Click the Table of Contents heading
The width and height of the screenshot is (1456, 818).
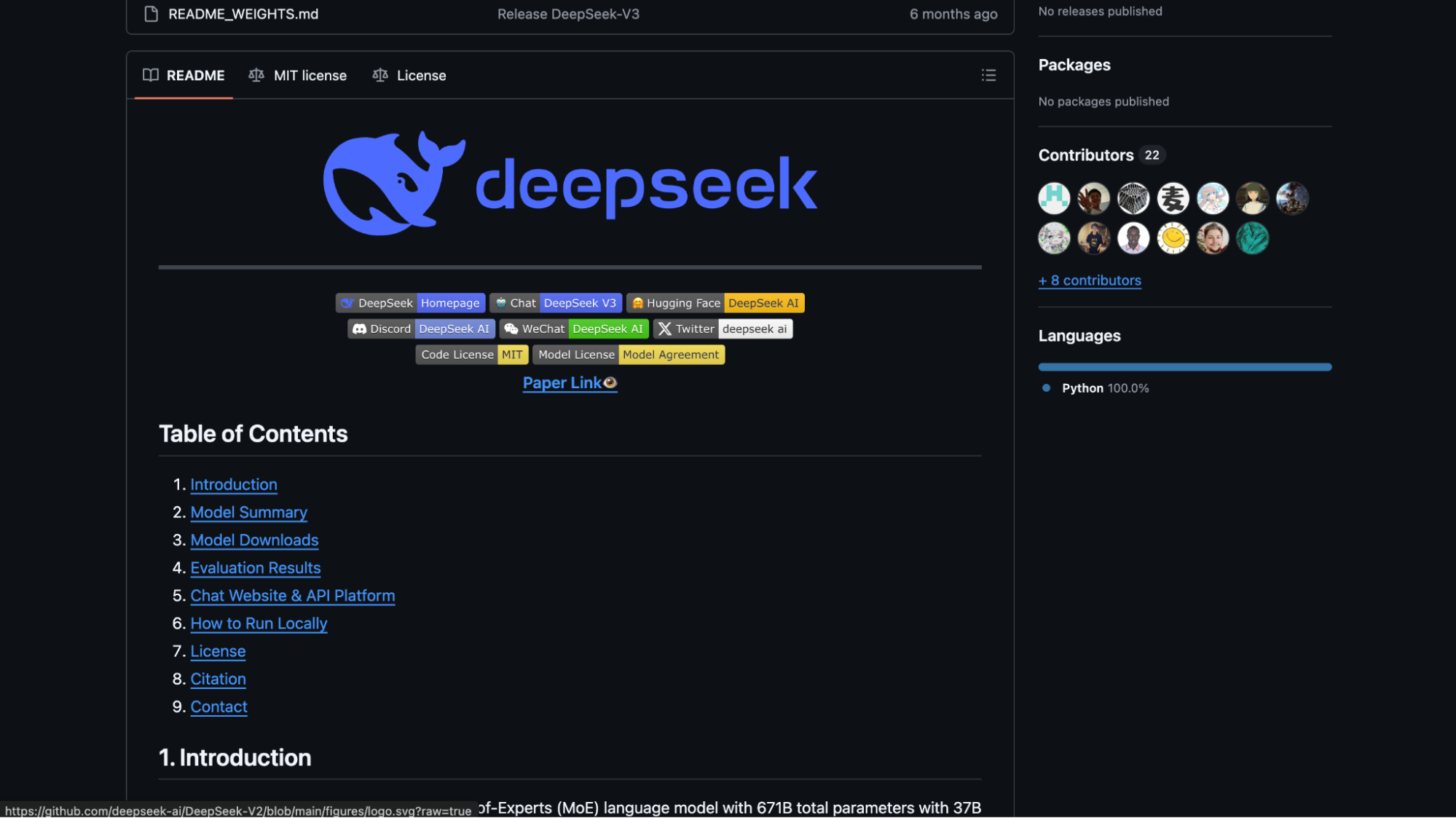coord(253,434)
